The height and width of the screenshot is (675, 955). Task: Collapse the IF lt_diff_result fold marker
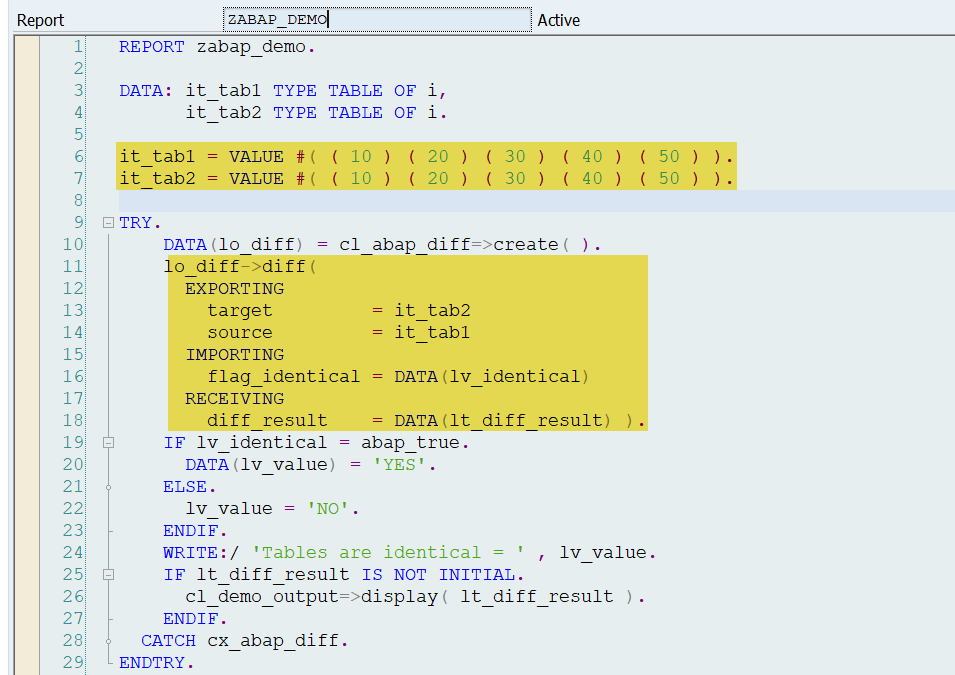108,575
